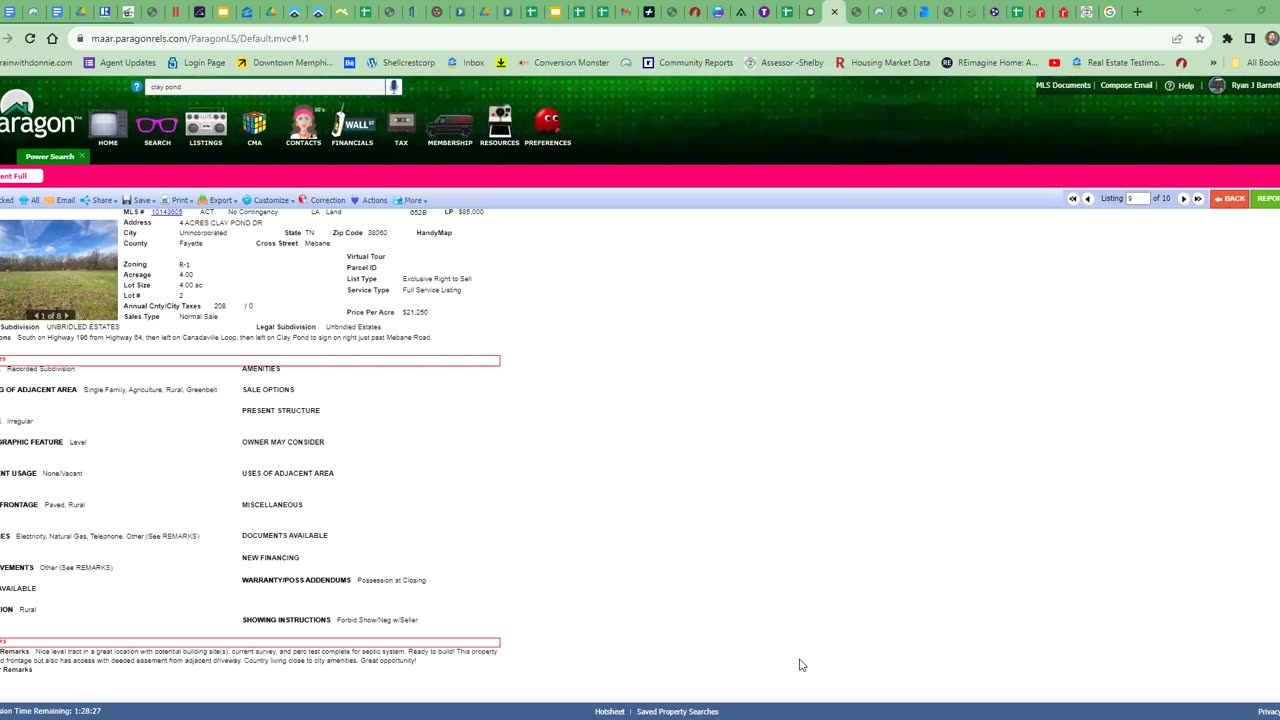1280x720 pixels.
Task: Open Community Reports bookmark
Action: click(688, 62)
